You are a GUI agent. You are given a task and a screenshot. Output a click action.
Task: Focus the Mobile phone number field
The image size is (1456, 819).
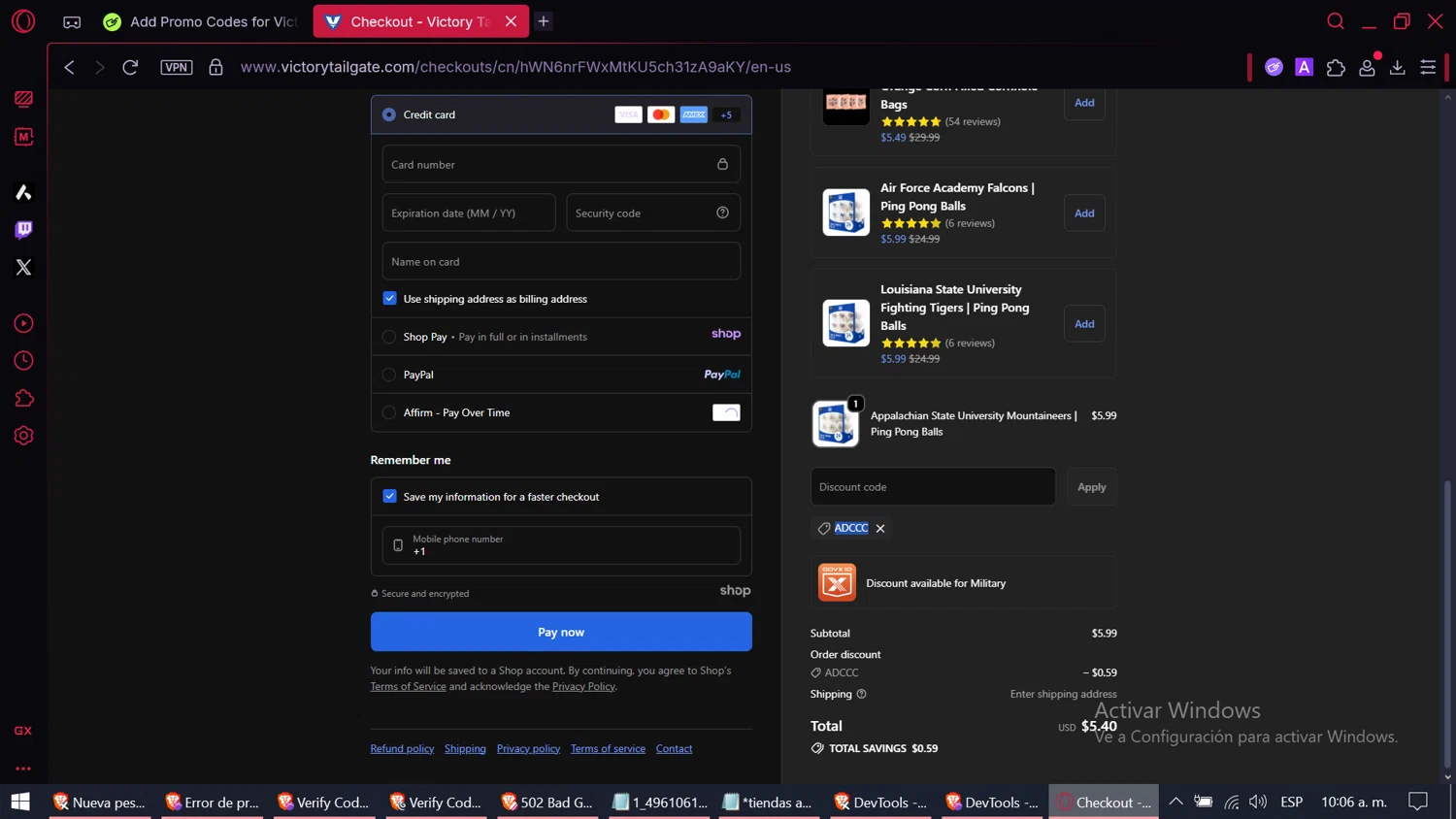point(561,545)
